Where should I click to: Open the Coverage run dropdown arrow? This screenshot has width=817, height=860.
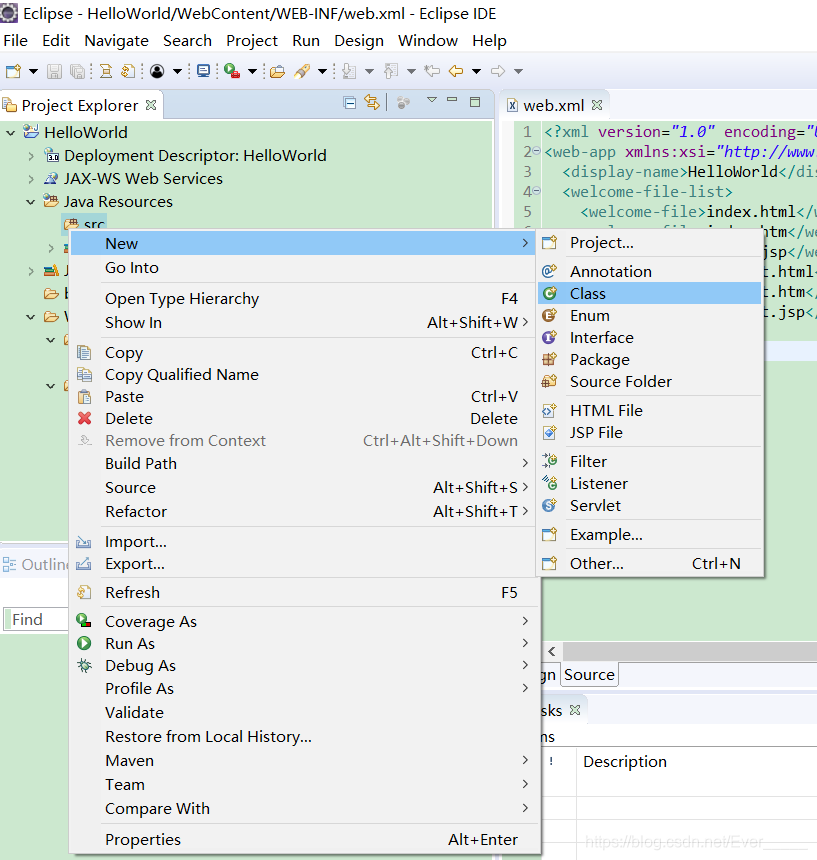[x=252, y=71]
